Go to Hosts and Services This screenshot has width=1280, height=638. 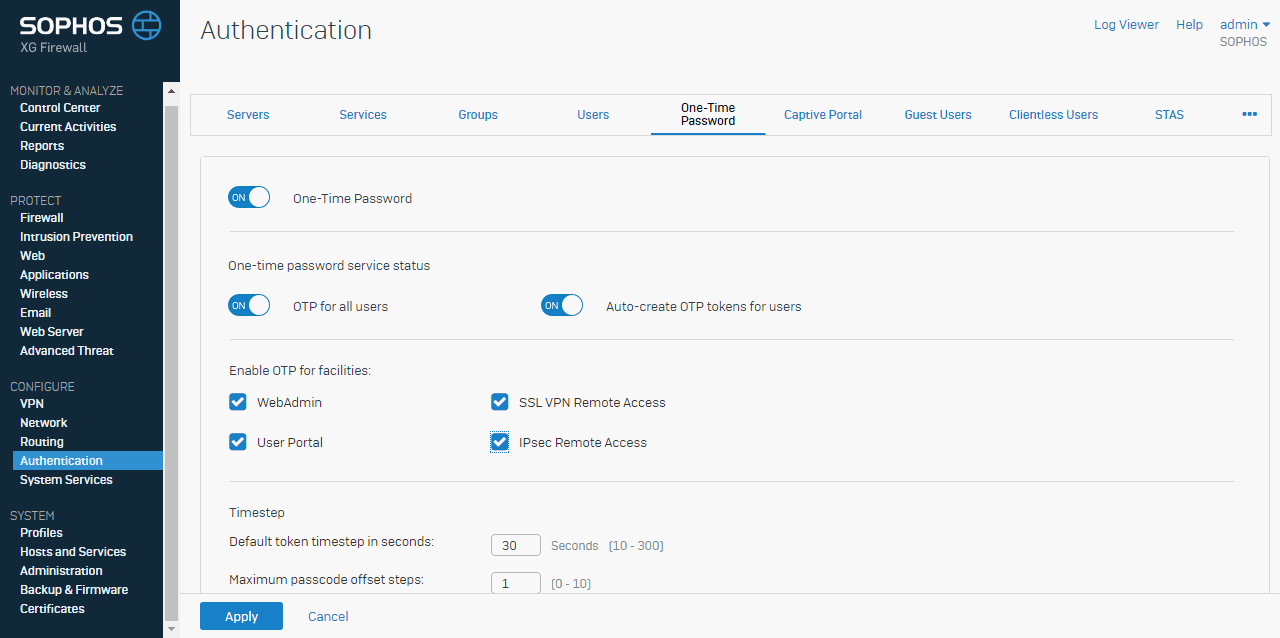coord(73,552)
